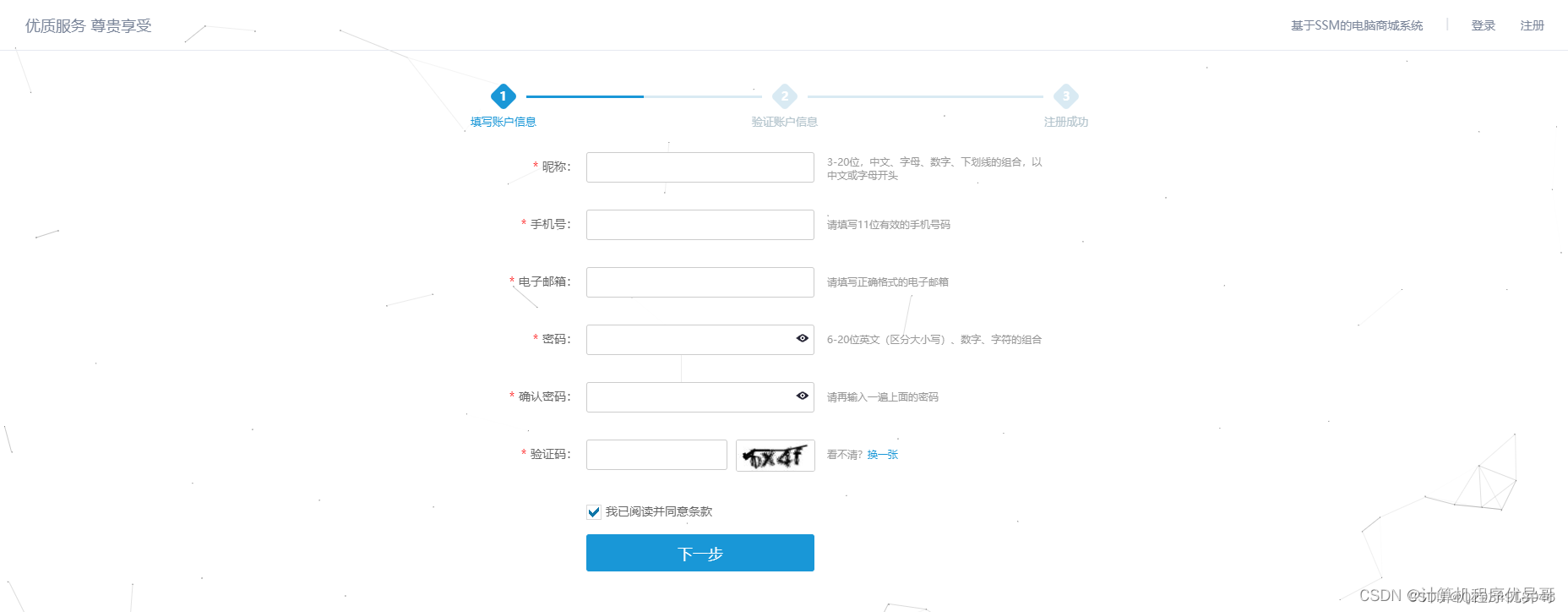Click the 电子邮箱 email input field

[x=700, y=282]
